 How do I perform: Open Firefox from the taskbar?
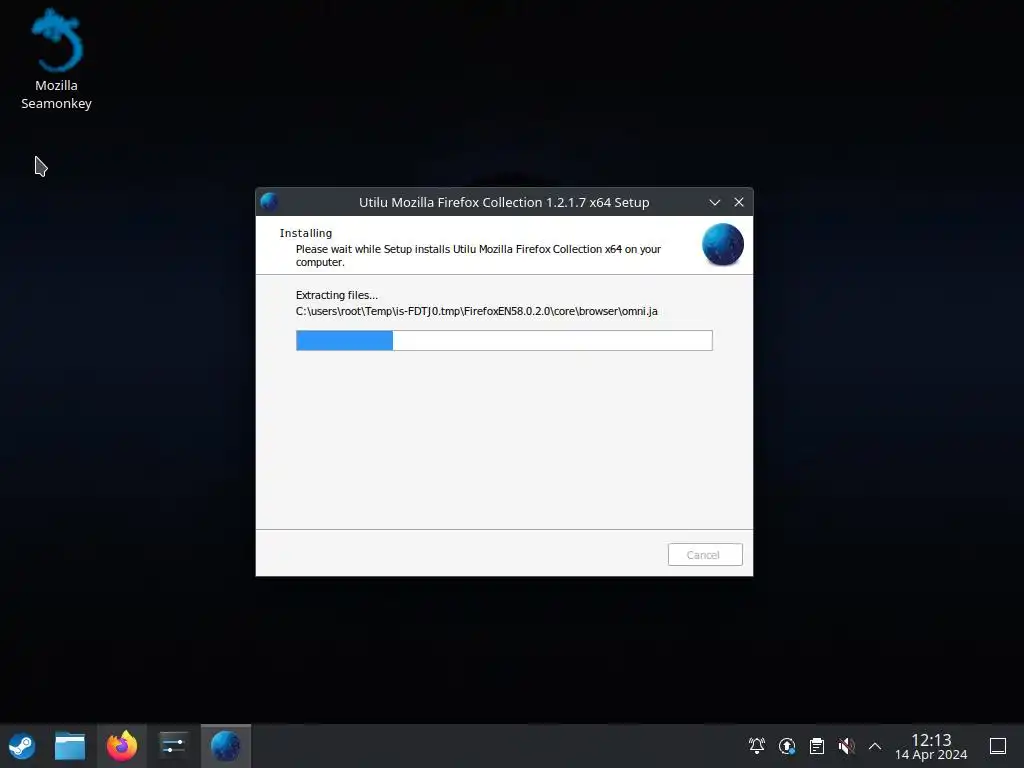122,746
